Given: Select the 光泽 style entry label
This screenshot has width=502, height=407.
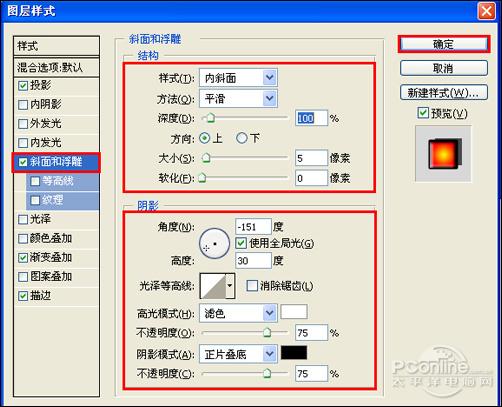Looking at the screenshot, I should (41, 219).
